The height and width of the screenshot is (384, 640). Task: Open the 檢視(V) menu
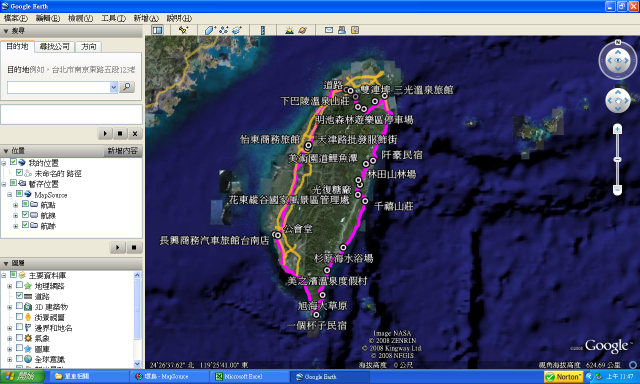click(x=80, y=18)
